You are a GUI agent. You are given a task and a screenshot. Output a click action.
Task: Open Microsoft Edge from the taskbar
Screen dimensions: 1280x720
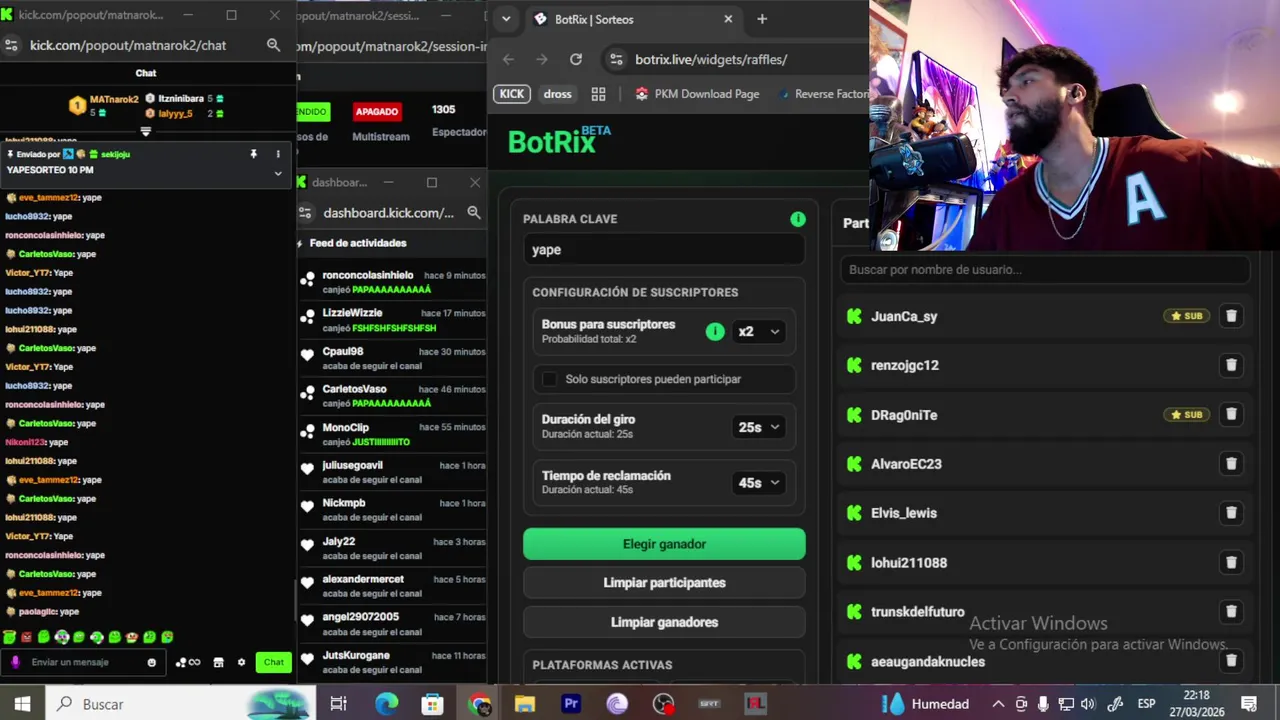(386, 704)
